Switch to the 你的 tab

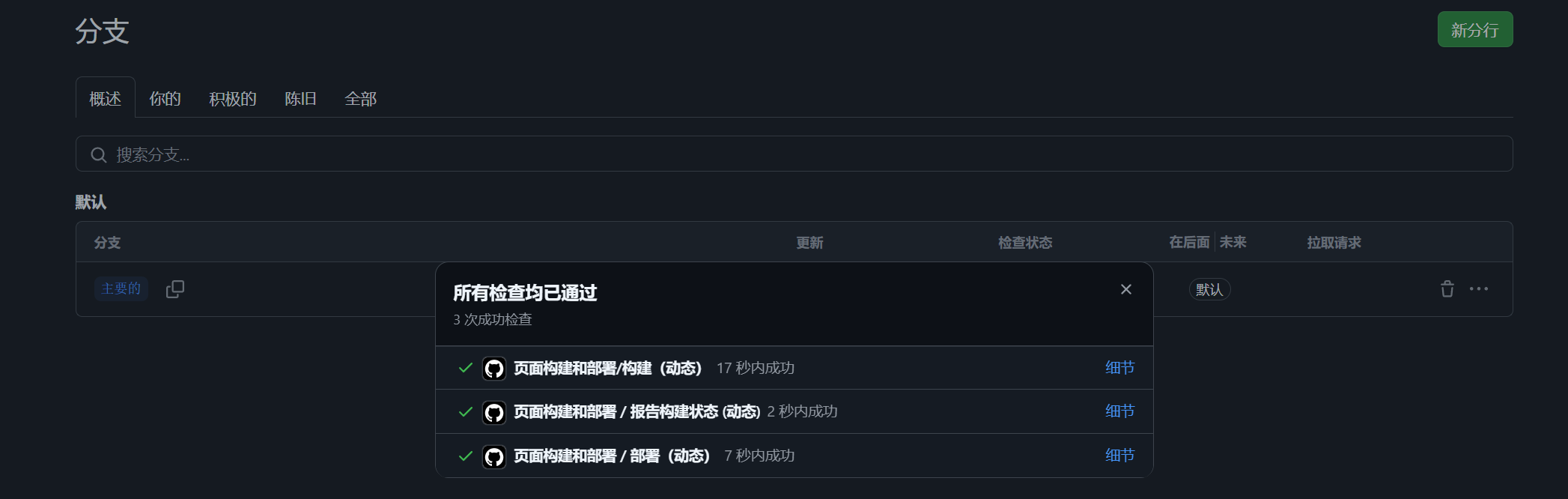(x=164, y=98)
